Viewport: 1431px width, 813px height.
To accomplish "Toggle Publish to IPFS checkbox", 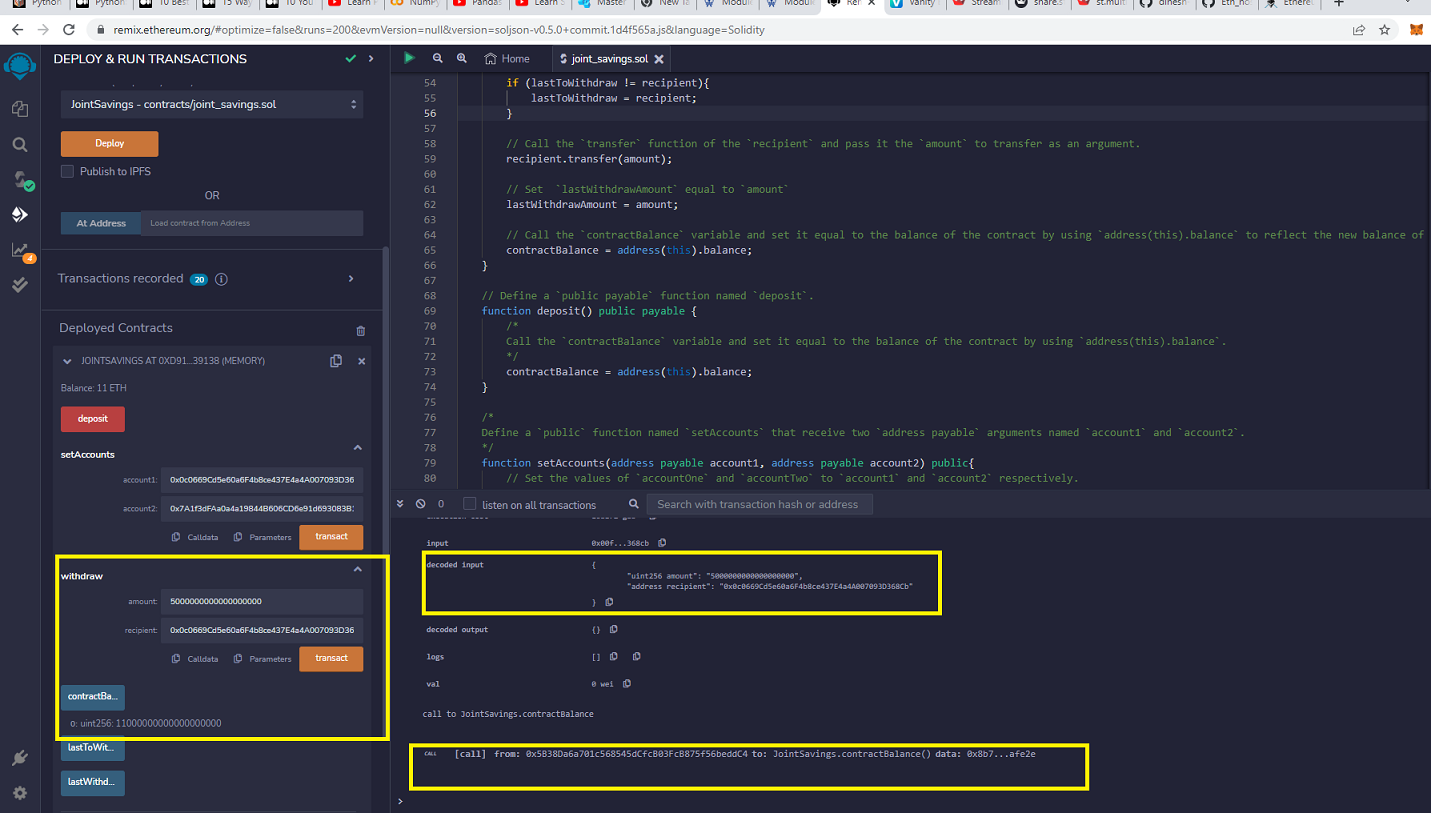I will [x=68, y=171].
